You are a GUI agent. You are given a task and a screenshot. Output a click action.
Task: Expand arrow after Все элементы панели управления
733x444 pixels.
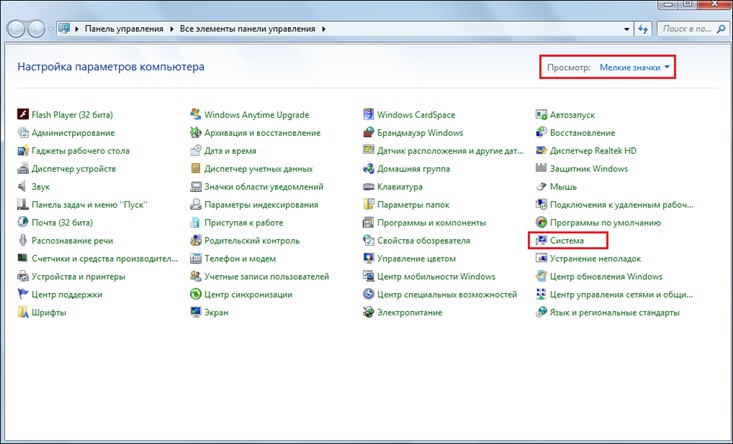tap(323, 29)
